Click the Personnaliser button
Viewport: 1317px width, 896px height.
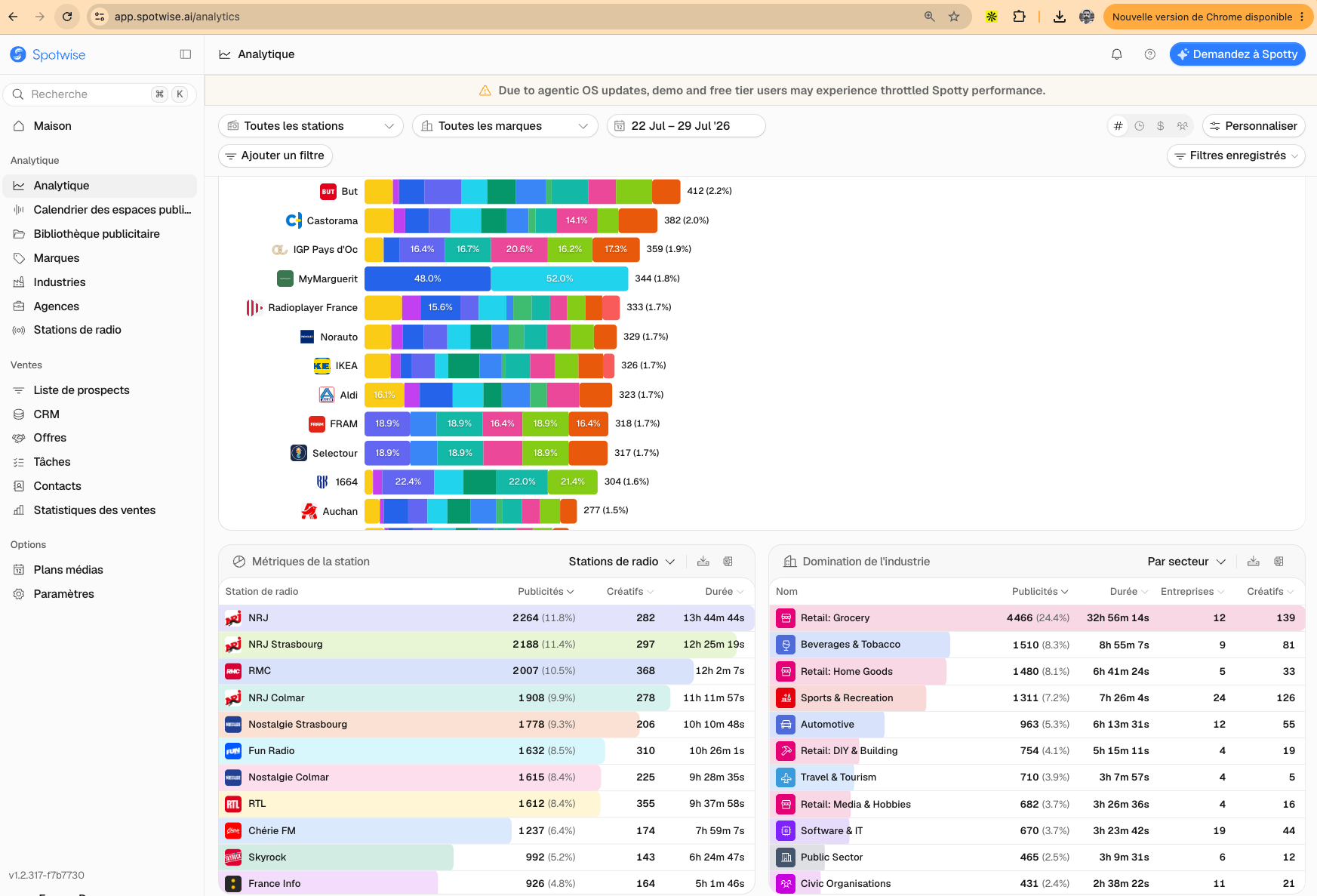tap(1254, 126)
